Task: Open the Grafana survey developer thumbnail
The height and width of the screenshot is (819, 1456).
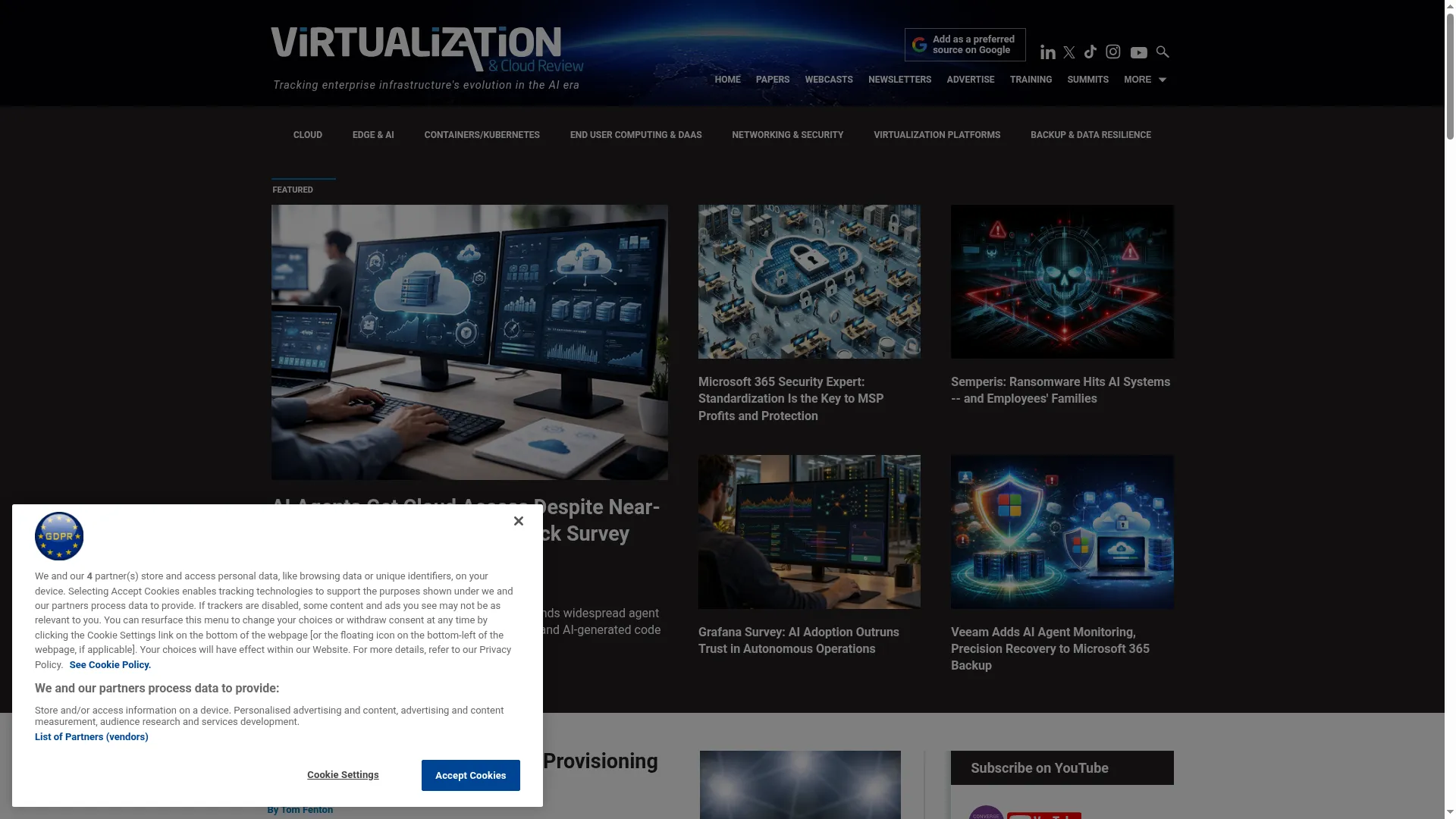Action: [x=809, y=532]
